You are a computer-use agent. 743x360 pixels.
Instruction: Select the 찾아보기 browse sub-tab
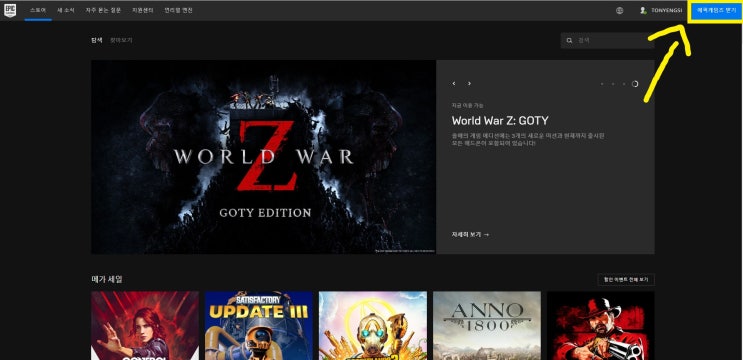pyautogui.click(x=121, y=40)
